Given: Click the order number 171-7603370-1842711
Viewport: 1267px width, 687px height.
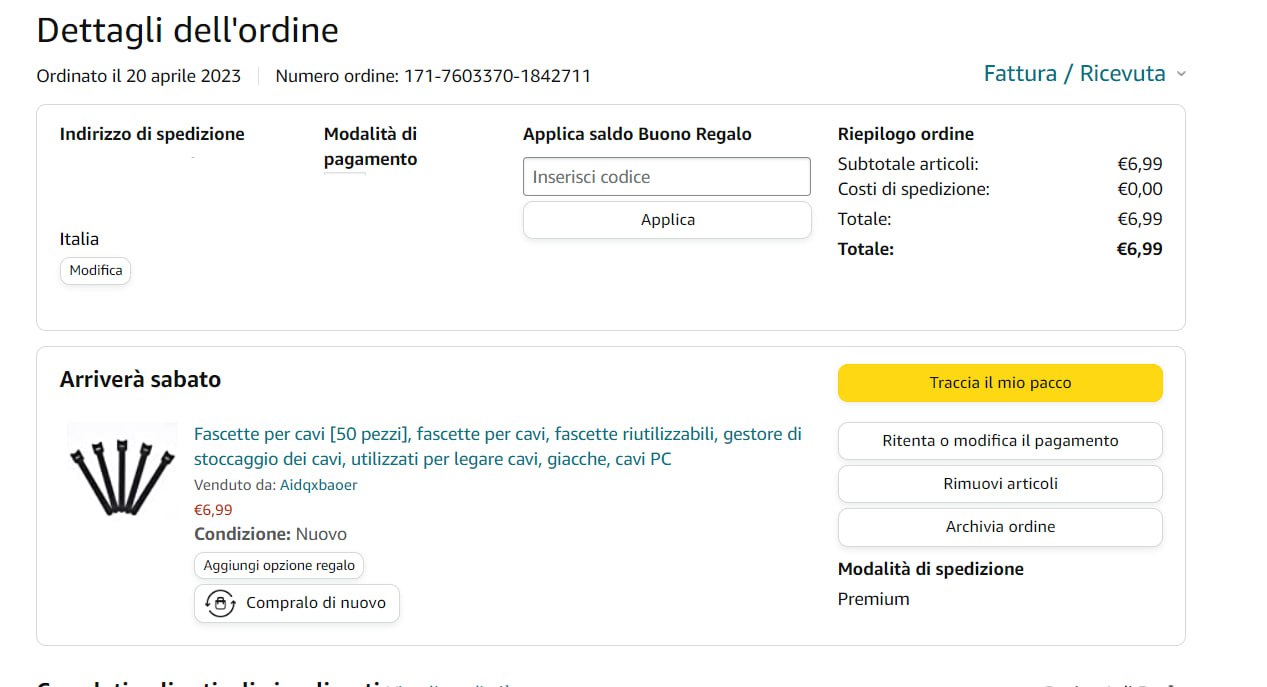Looking at the screenshot, I should 497,76.
